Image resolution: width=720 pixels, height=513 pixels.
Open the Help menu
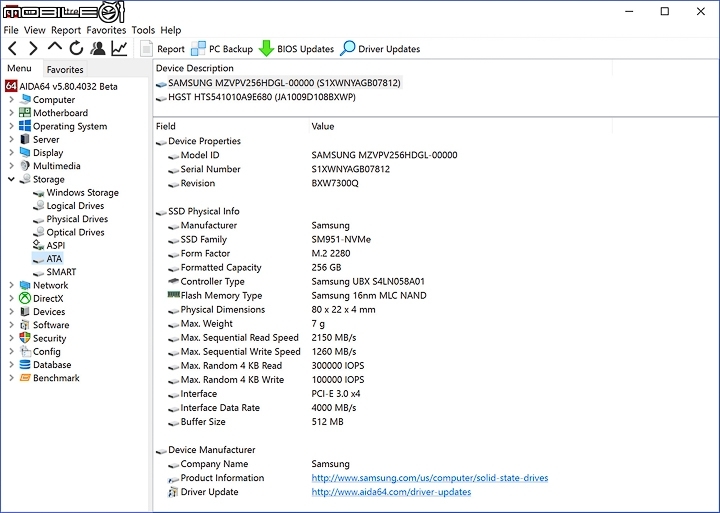171,30
